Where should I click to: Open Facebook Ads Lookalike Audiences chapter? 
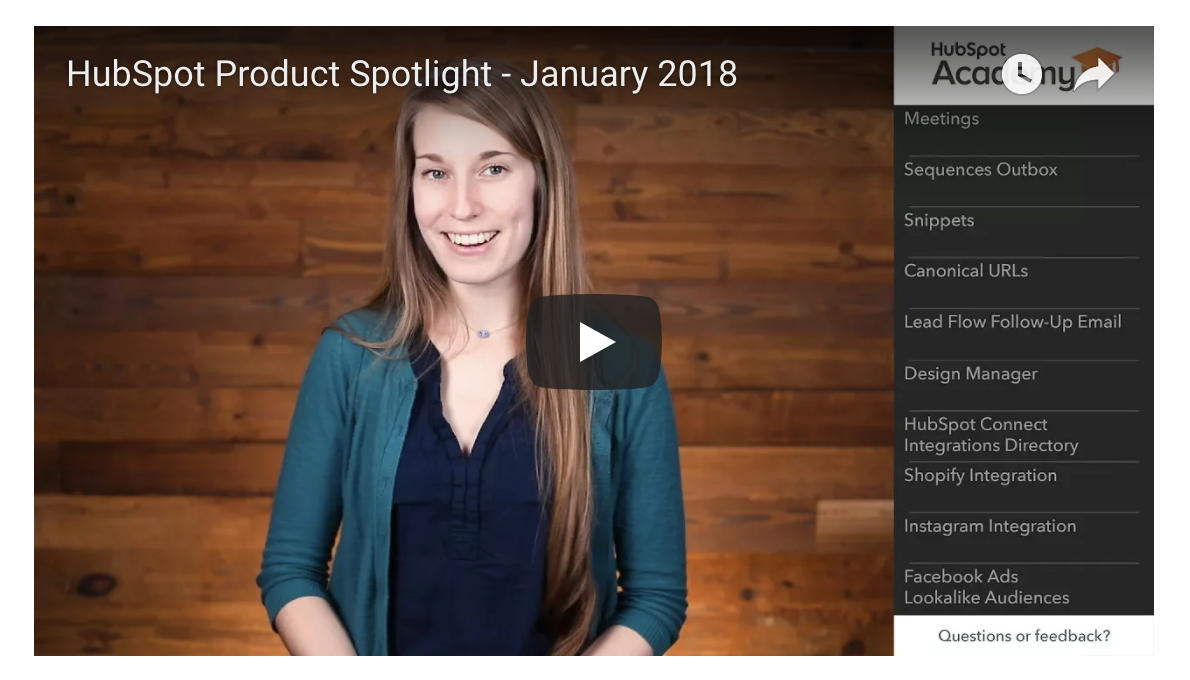(x=986, y=587)
